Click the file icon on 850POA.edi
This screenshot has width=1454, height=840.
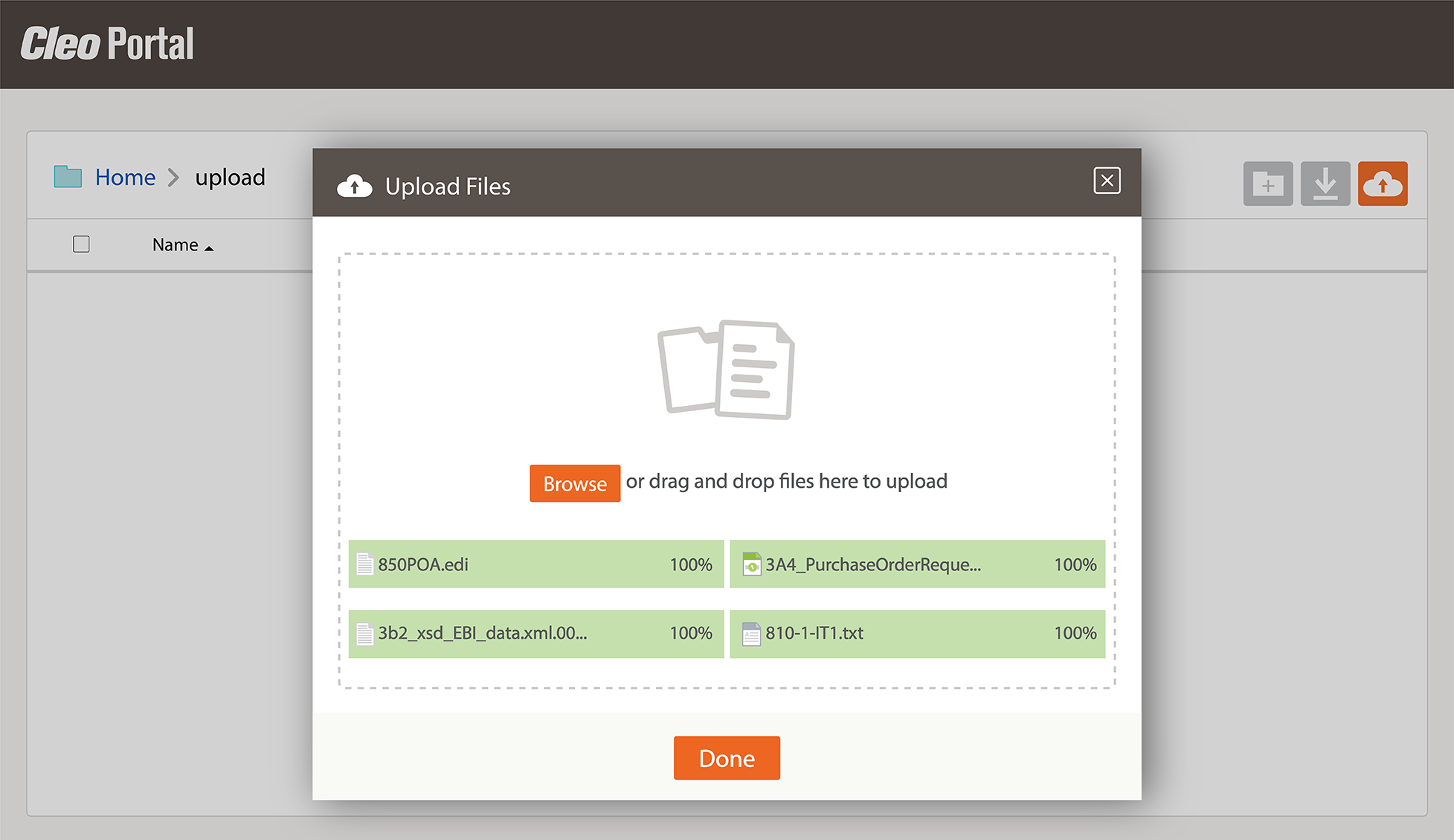pos(365,564)
